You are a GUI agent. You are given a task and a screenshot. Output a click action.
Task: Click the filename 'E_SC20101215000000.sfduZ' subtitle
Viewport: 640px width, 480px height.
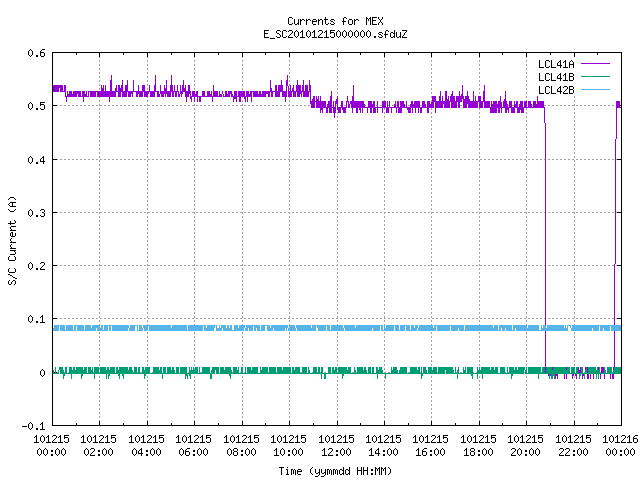point(335,34)
